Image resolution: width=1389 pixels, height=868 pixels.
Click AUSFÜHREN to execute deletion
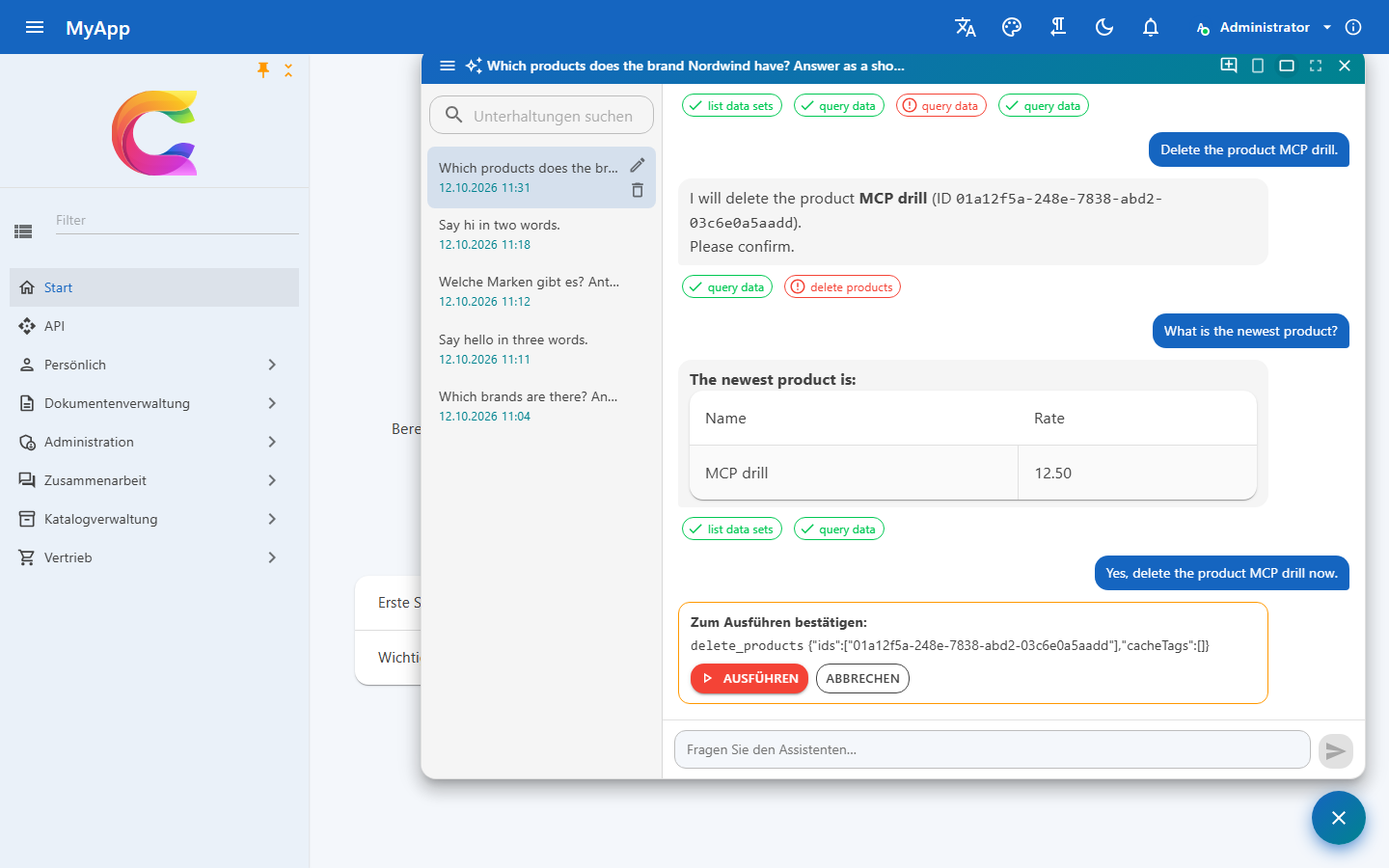click(x=749, y=678)
